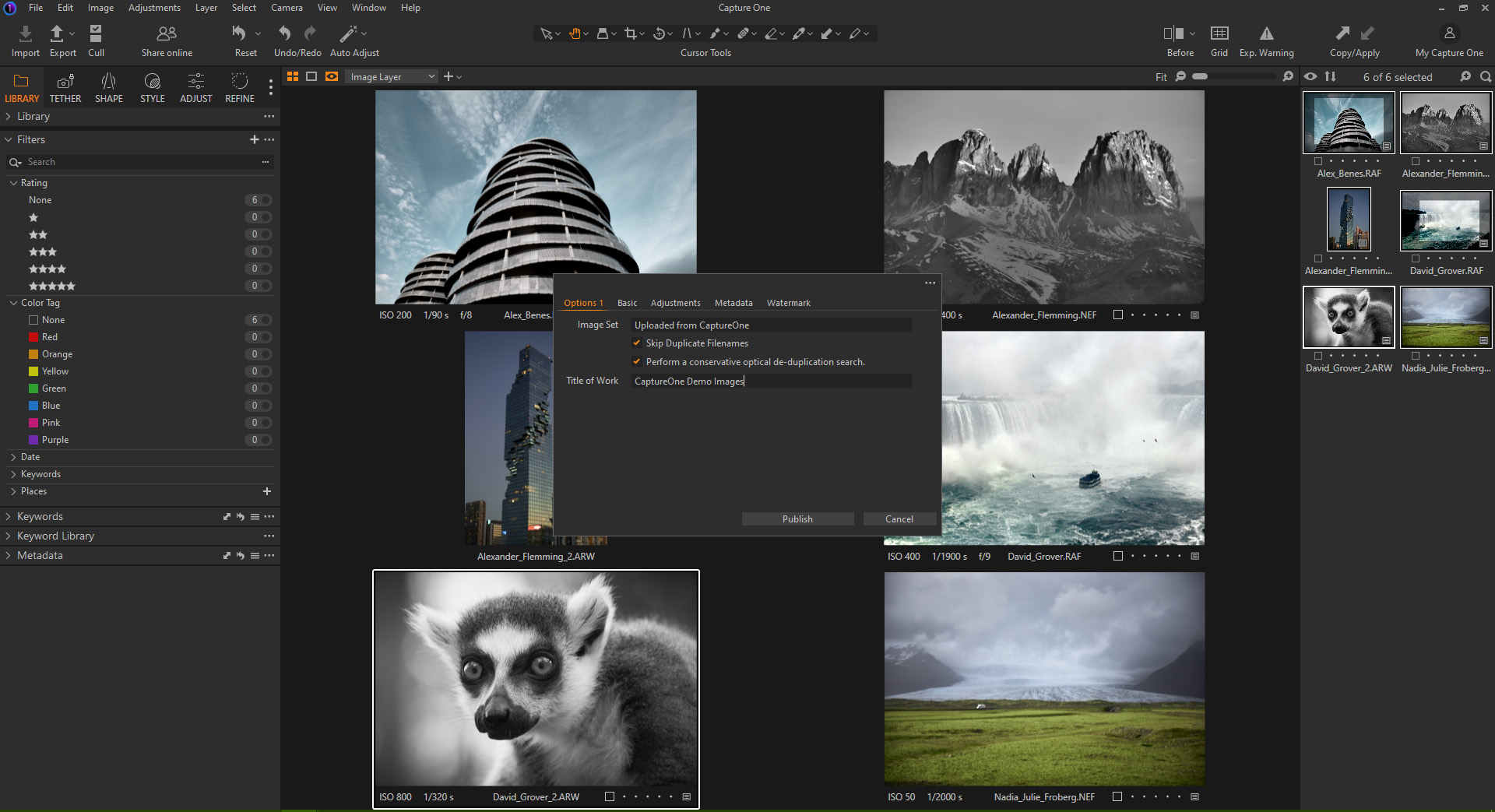Collapse the Color Tag filter section
The image size is (1495, 812).
click(x=13, y=303)
